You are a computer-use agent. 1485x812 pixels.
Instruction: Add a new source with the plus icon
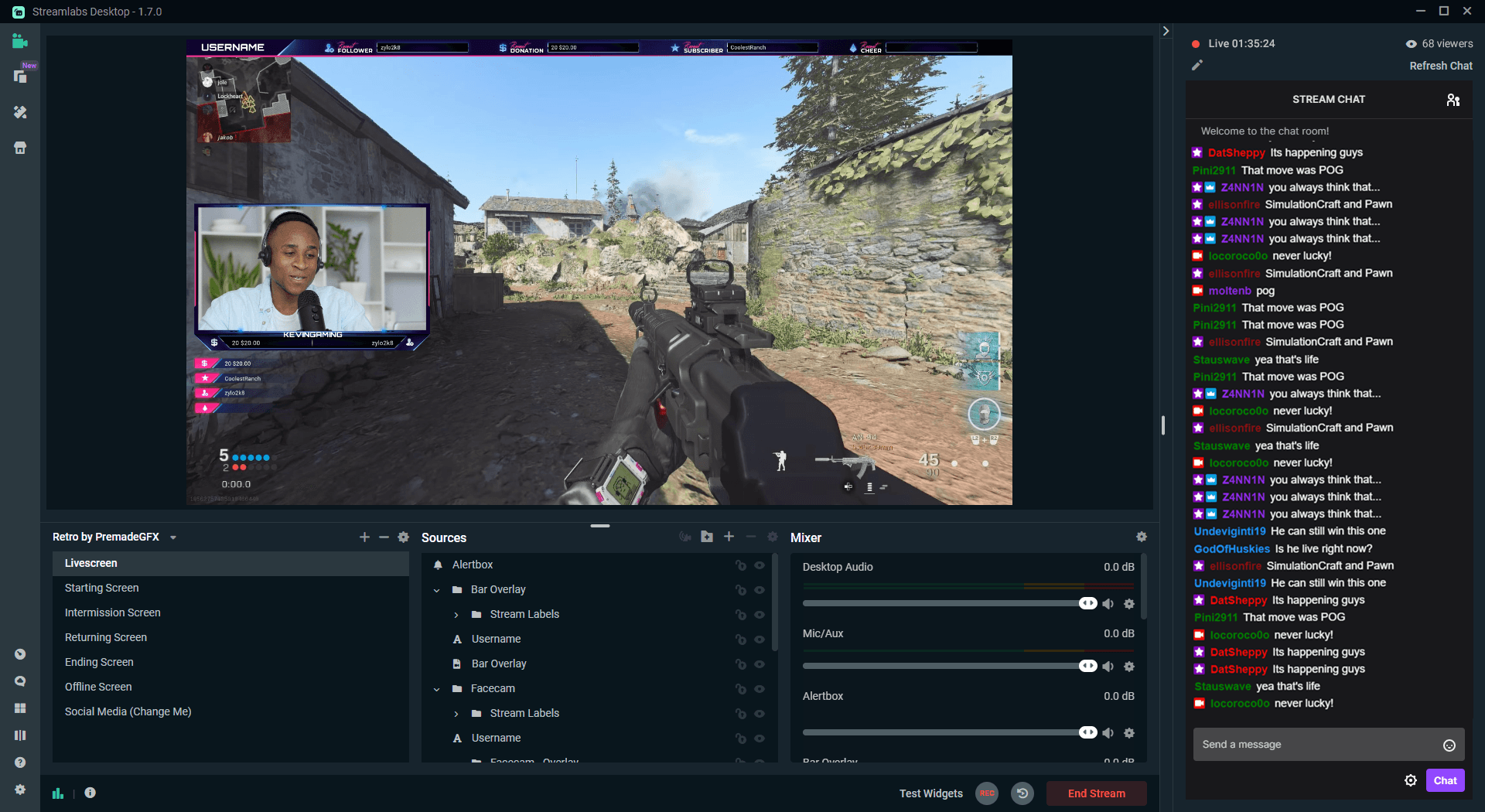point(729,537)
